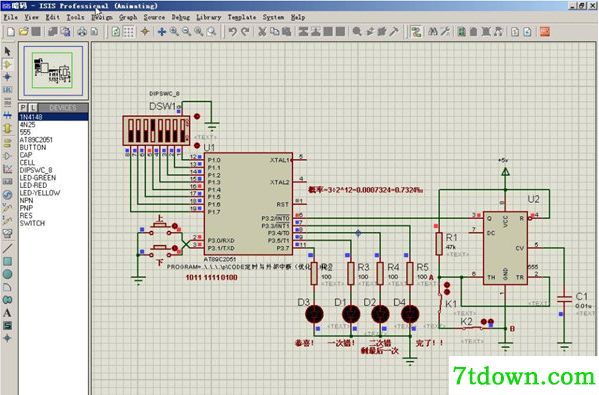Click the orange icon at the toolbar's right end
The width and height of the screenshot is (599, 395).
[545, 32]
